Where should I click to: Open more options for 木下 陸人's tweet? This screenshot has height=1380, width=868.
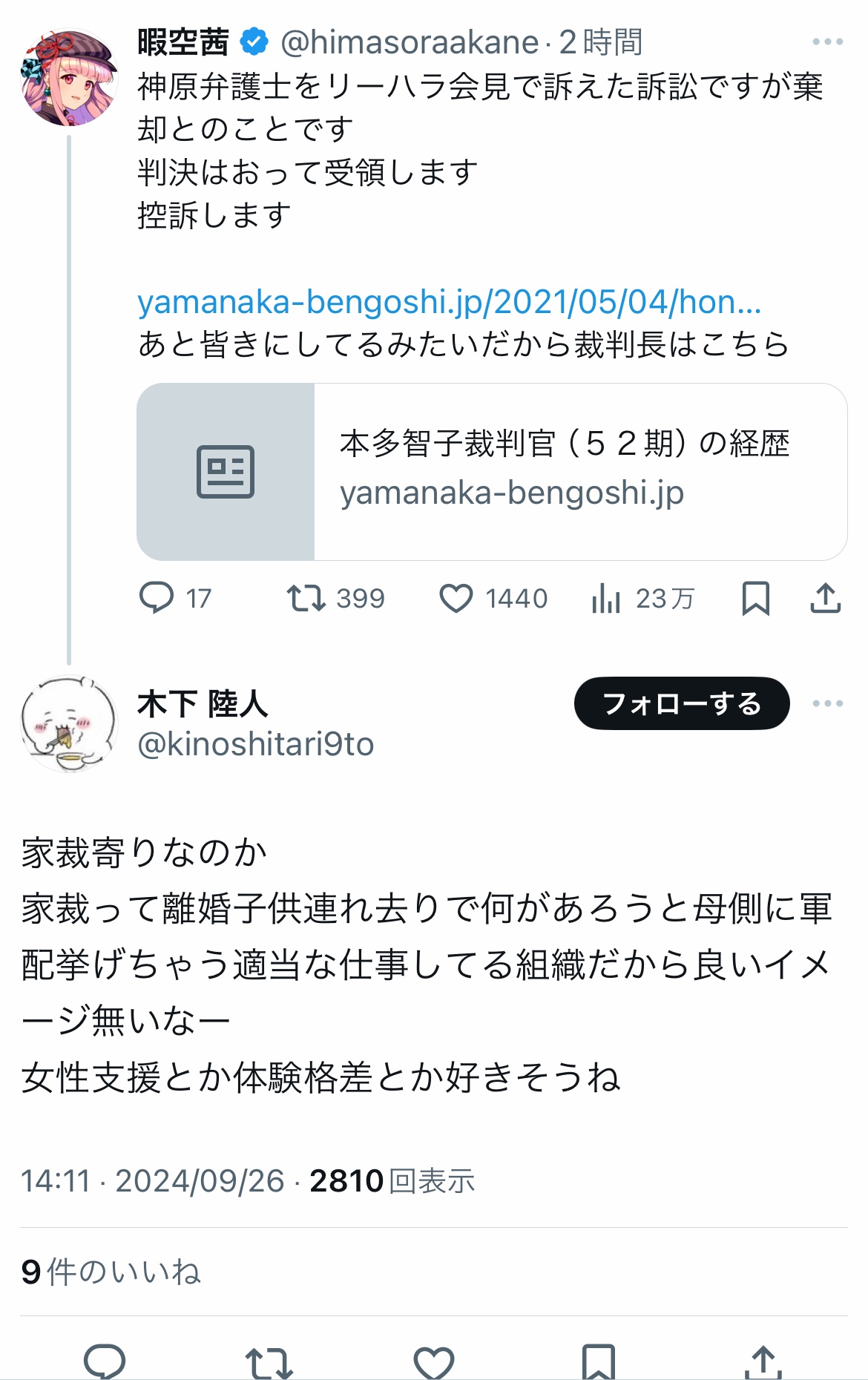(827, 703)
